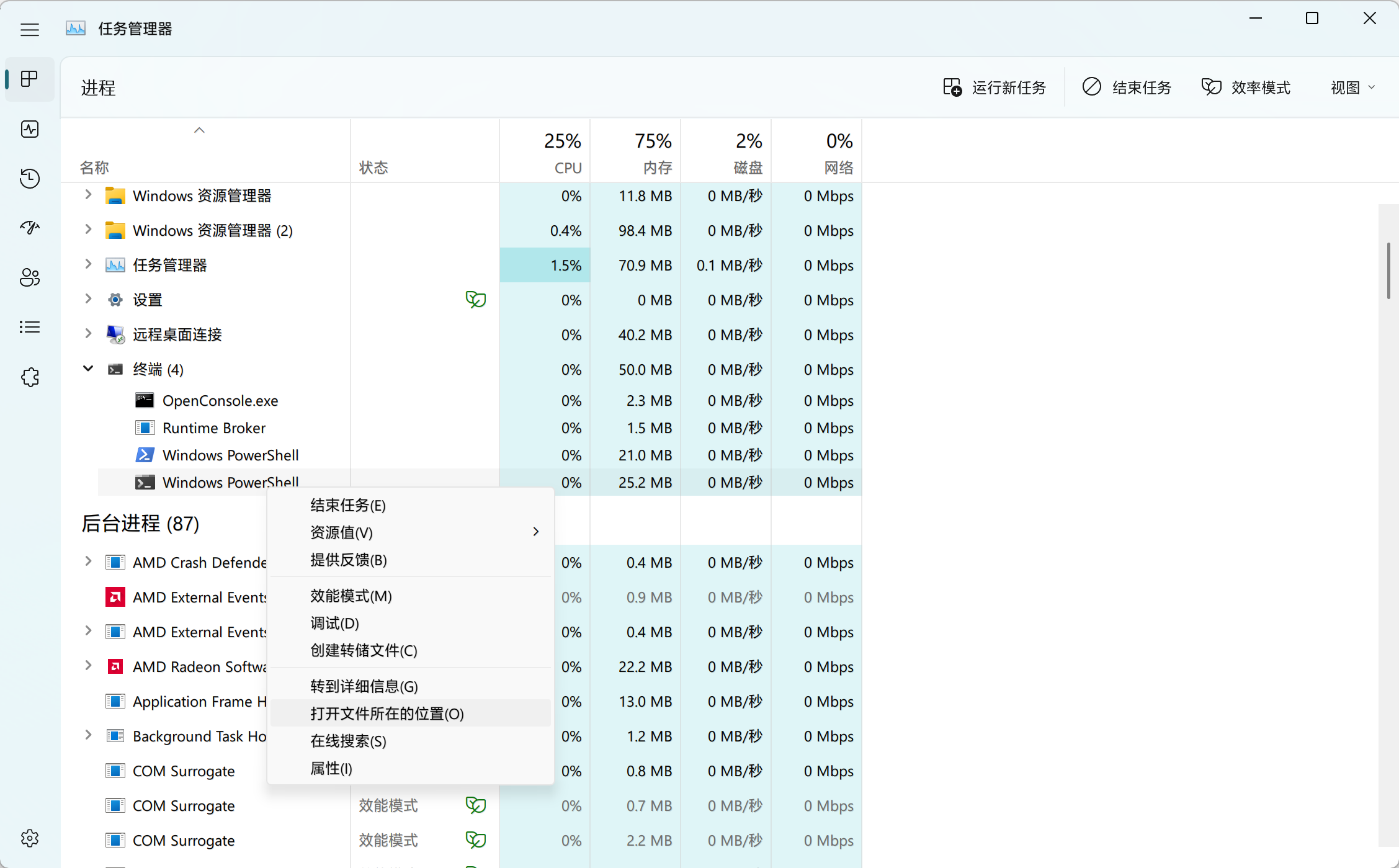Select 打开文件所在的位置(O) in context menu
This screenshot has height=868, width=1399.
[x=387, y=714]
